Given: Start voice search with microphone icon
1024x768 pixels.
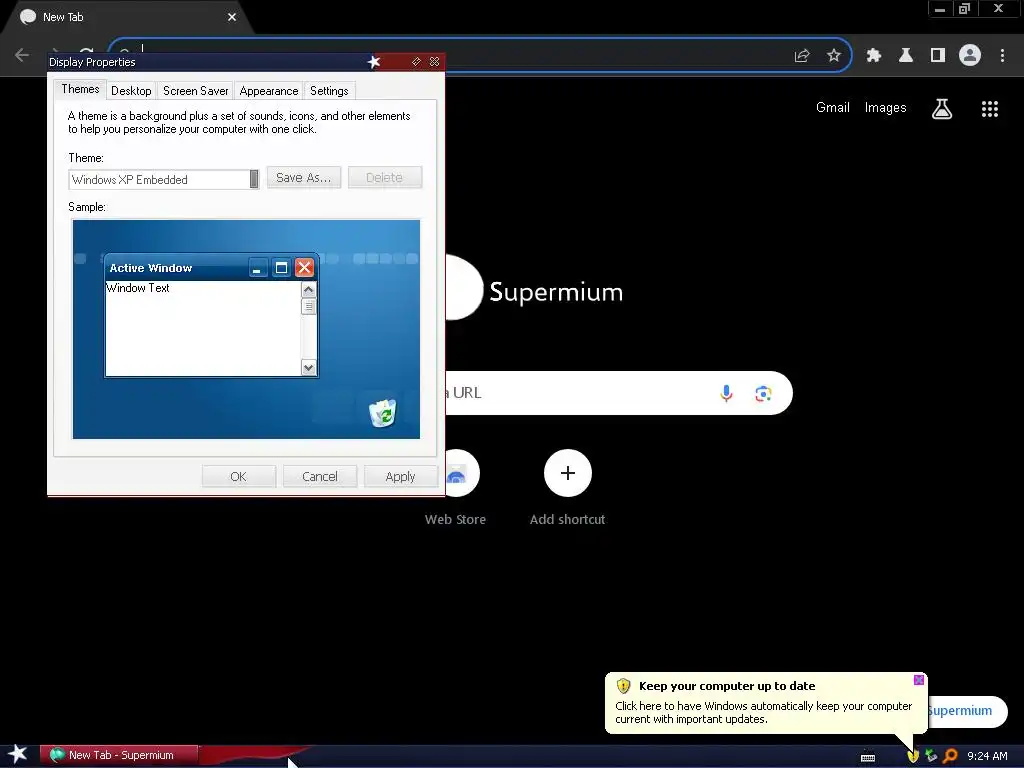Looking at the screenshot, I should pos(726,393).
